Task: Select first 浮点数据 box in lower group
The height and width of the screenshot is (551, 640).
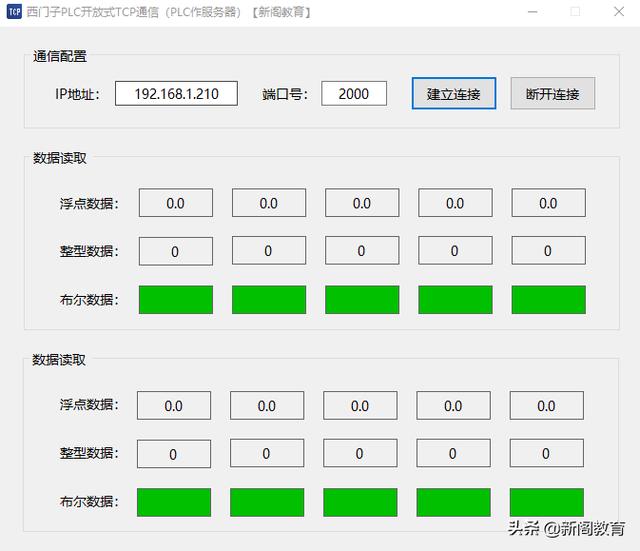Action: (x=174, y=406)
